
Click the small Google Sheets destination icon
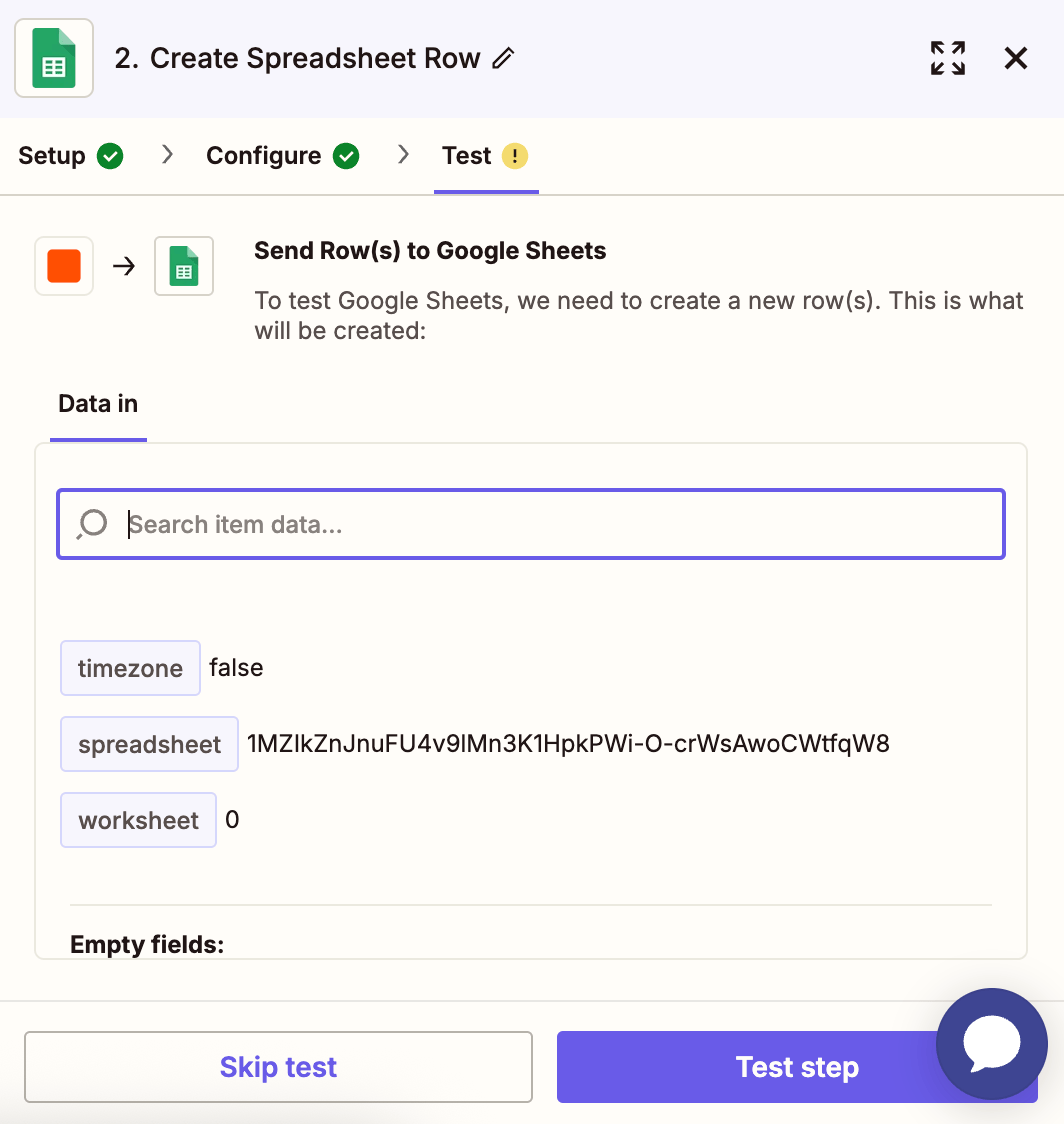point(184,266)
